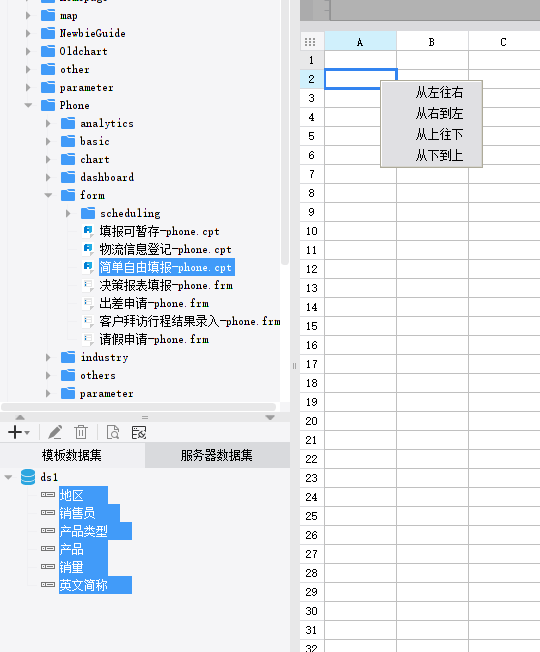Collapse the panel using up arrow
This screenshot has height=652, width=540.
(20, 417)
